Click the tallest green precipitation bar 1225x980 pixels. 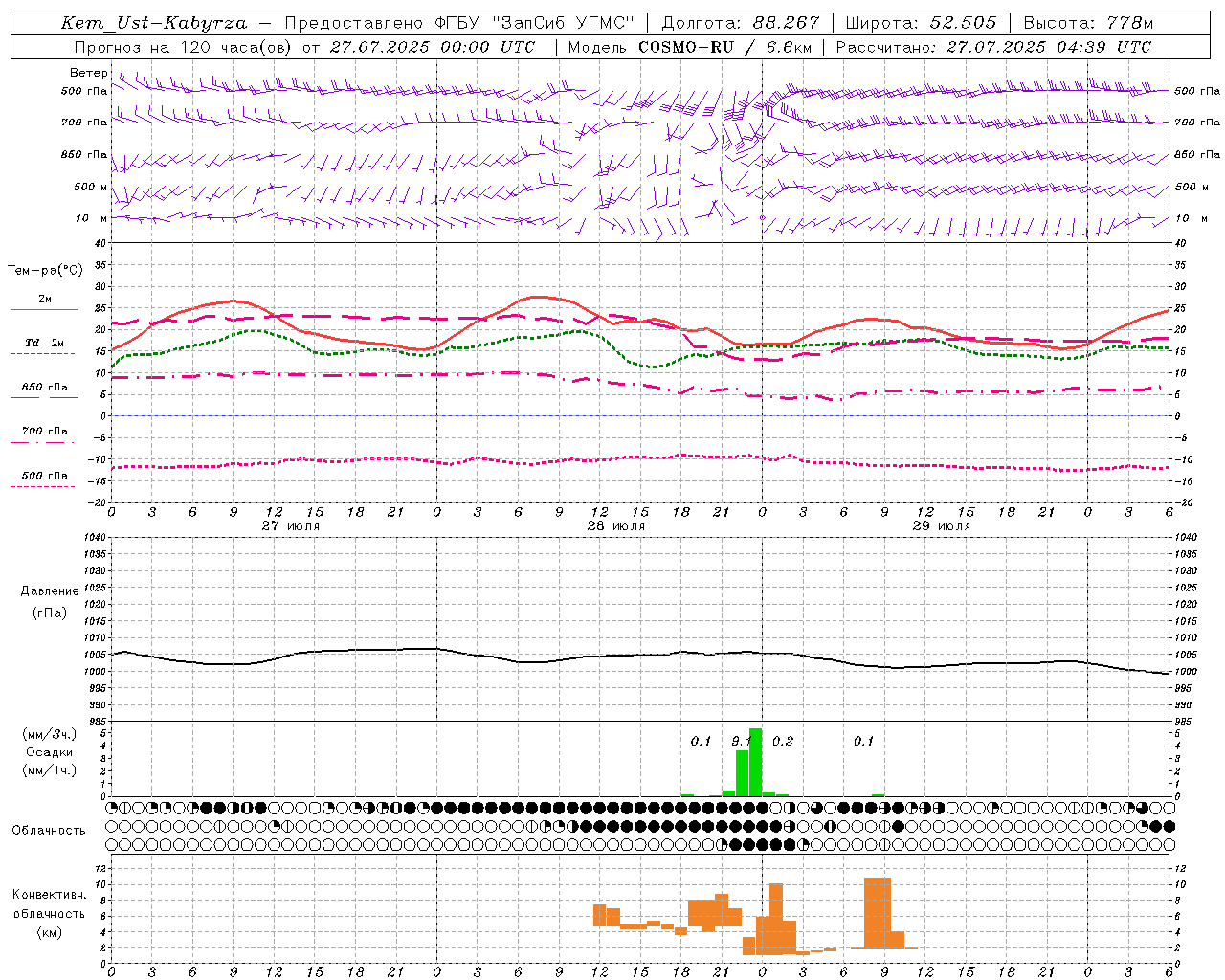click(x=755, y=762)
